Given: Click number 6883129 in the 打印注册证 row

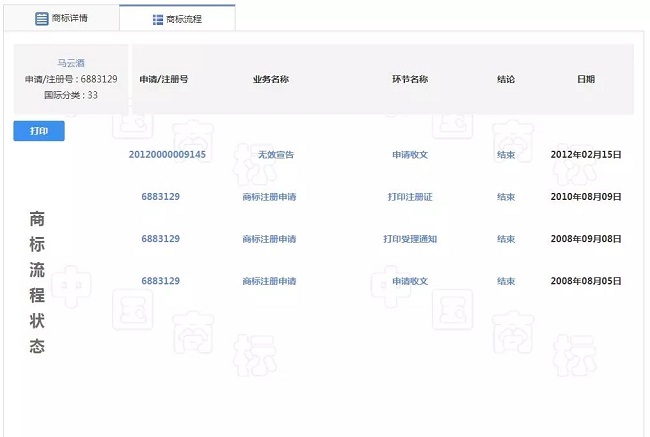Looking at the screenshot, I should coord(160,197).
